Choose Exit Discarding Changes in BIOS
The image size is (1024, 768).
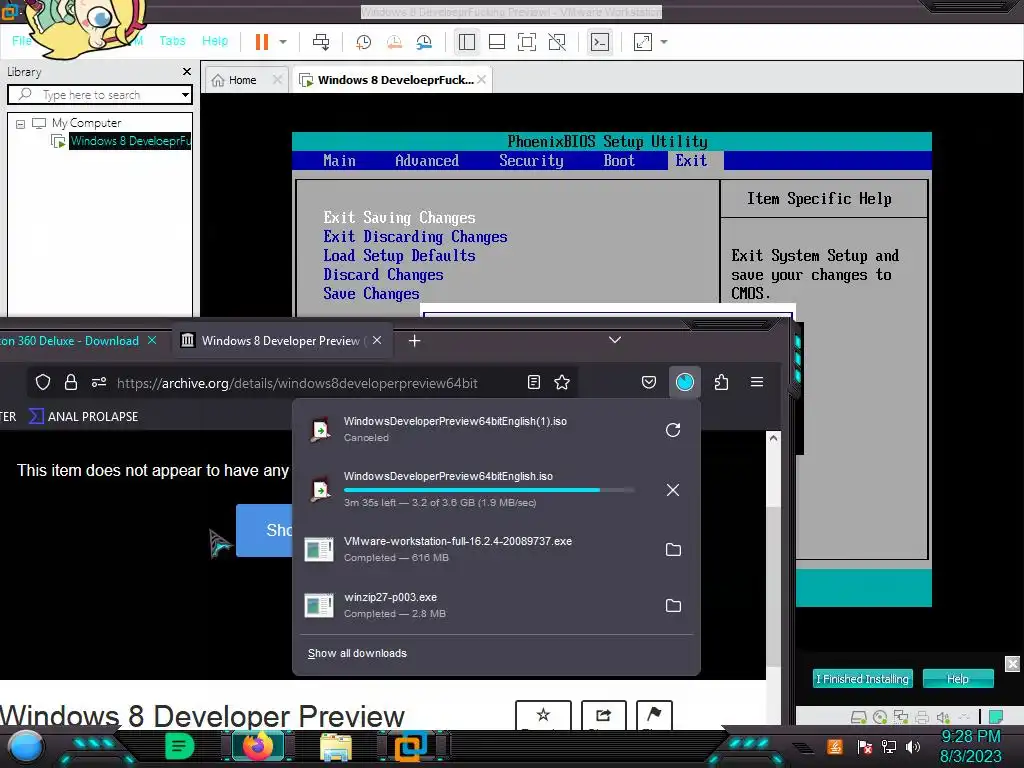pos(415,236)
